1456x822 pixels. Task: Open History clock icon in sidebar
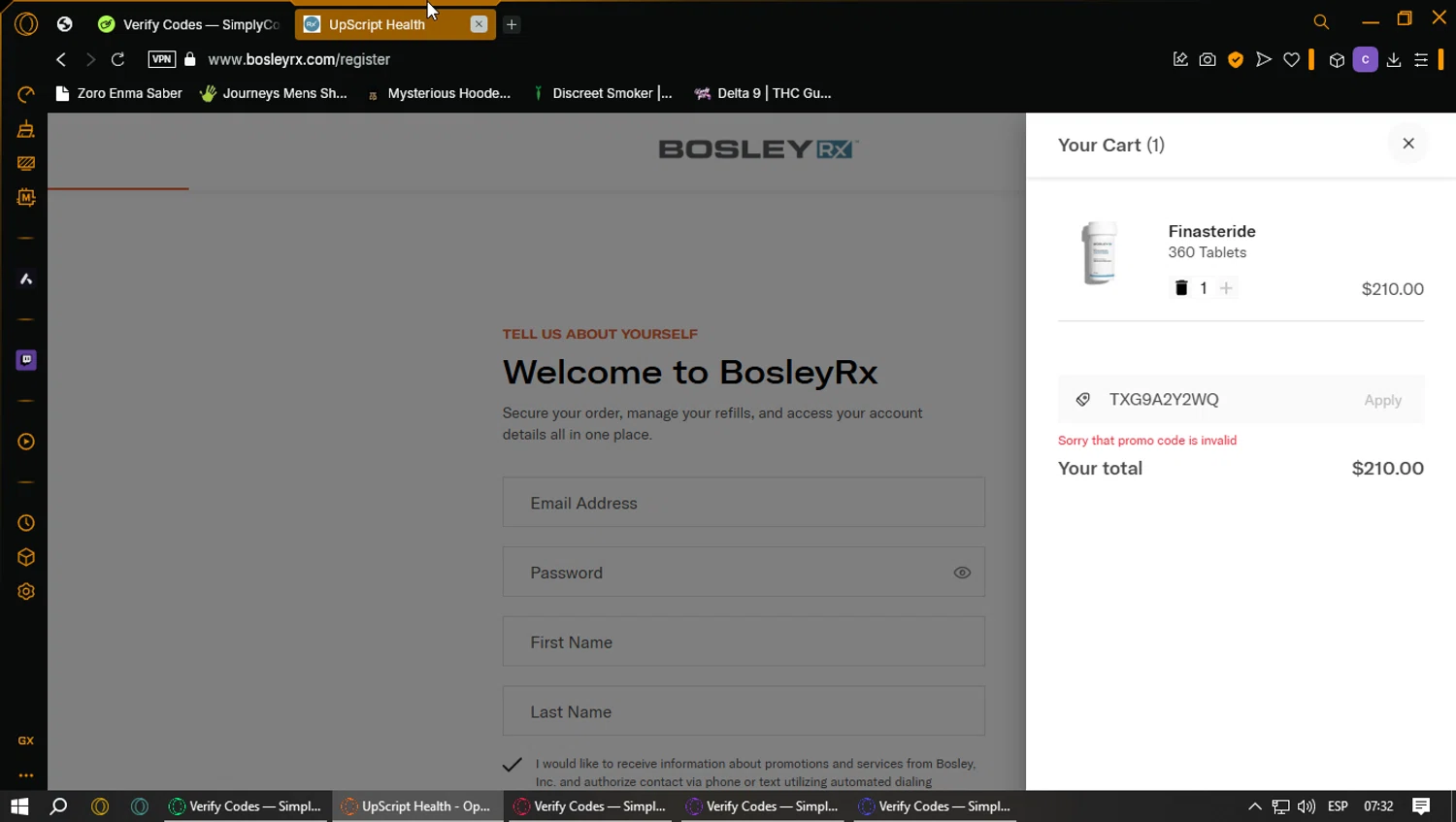pyautogui.click(x=26, y=523)
